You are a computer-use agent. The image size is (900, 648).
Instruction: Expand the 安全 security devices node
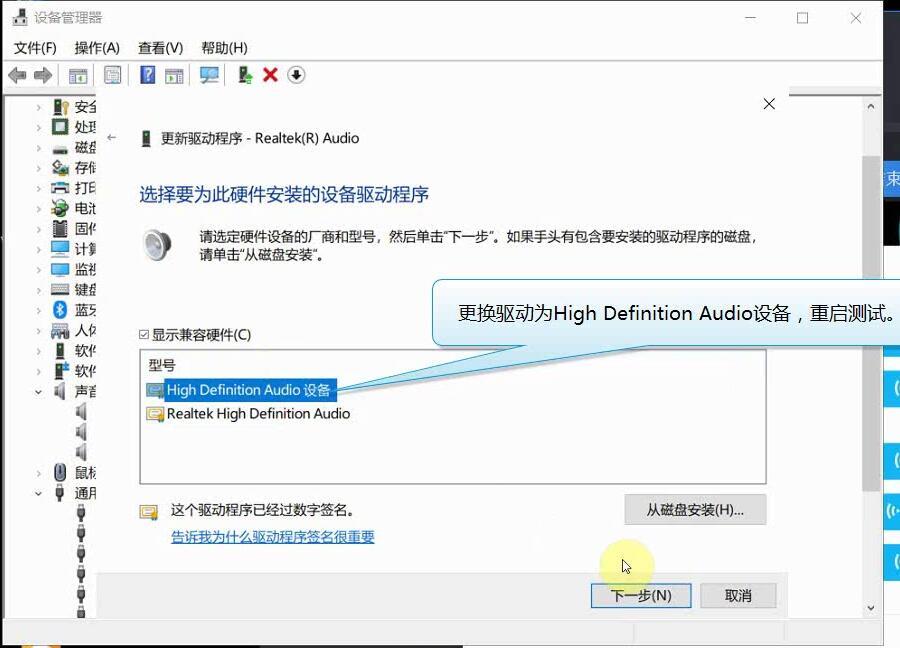(x=38, y=107)
